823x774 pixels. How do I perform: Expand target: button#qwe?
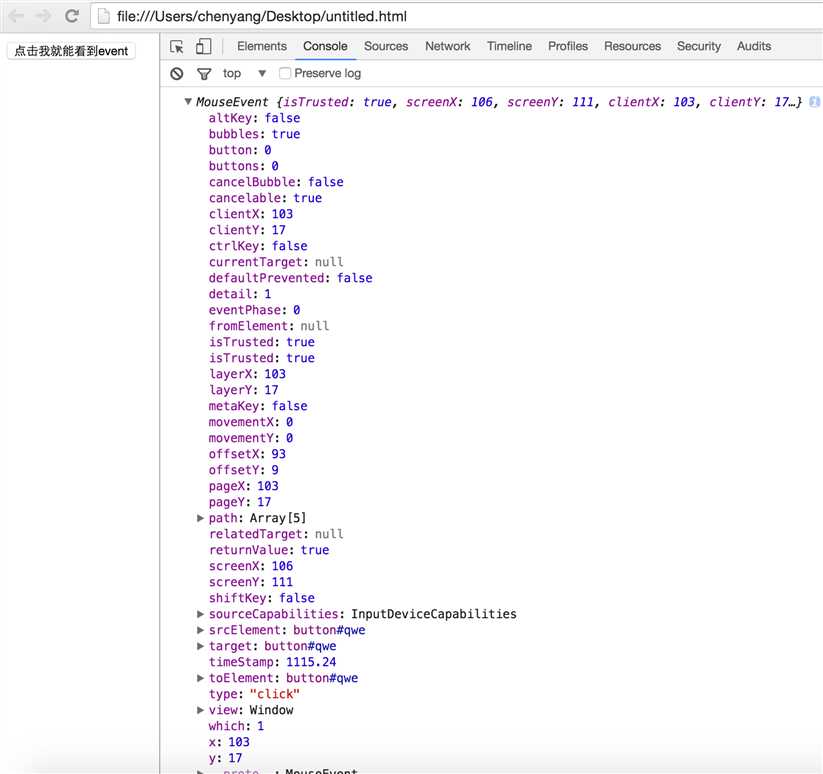[200, 646]
